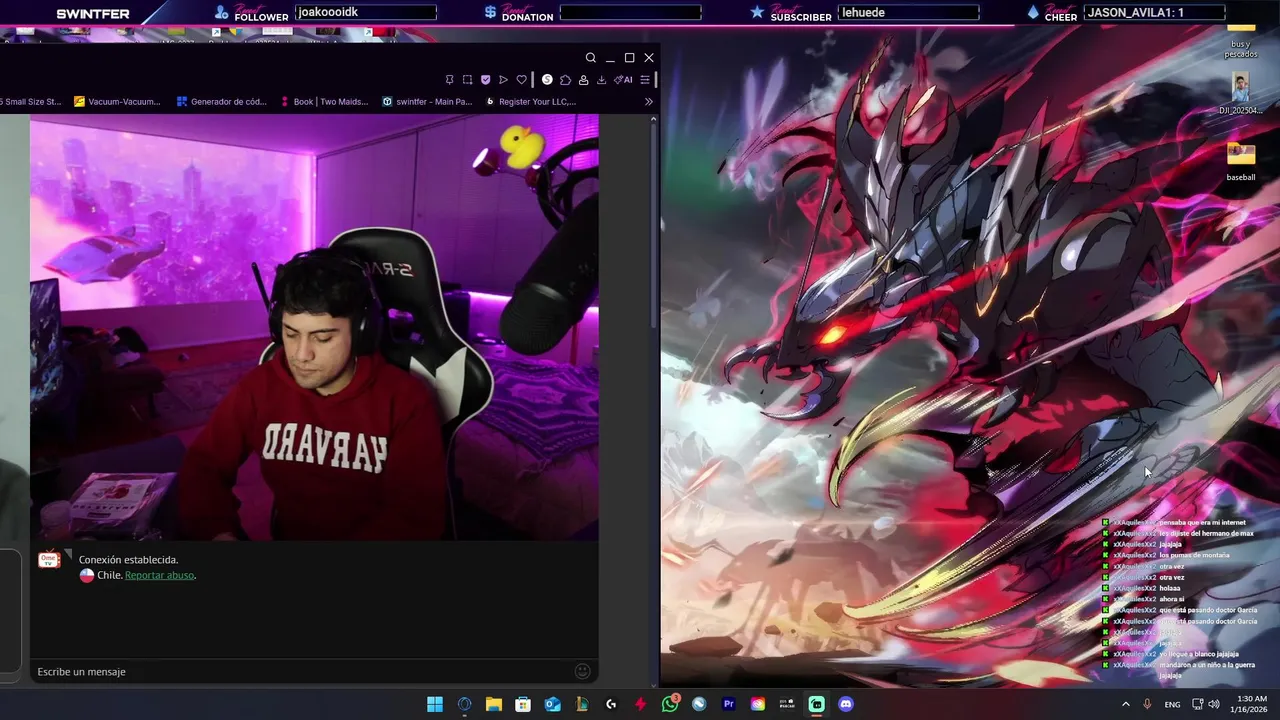The image size is (1280, 720).
Task: Open Outlook from the taskbar
Action: pos(552,704)
